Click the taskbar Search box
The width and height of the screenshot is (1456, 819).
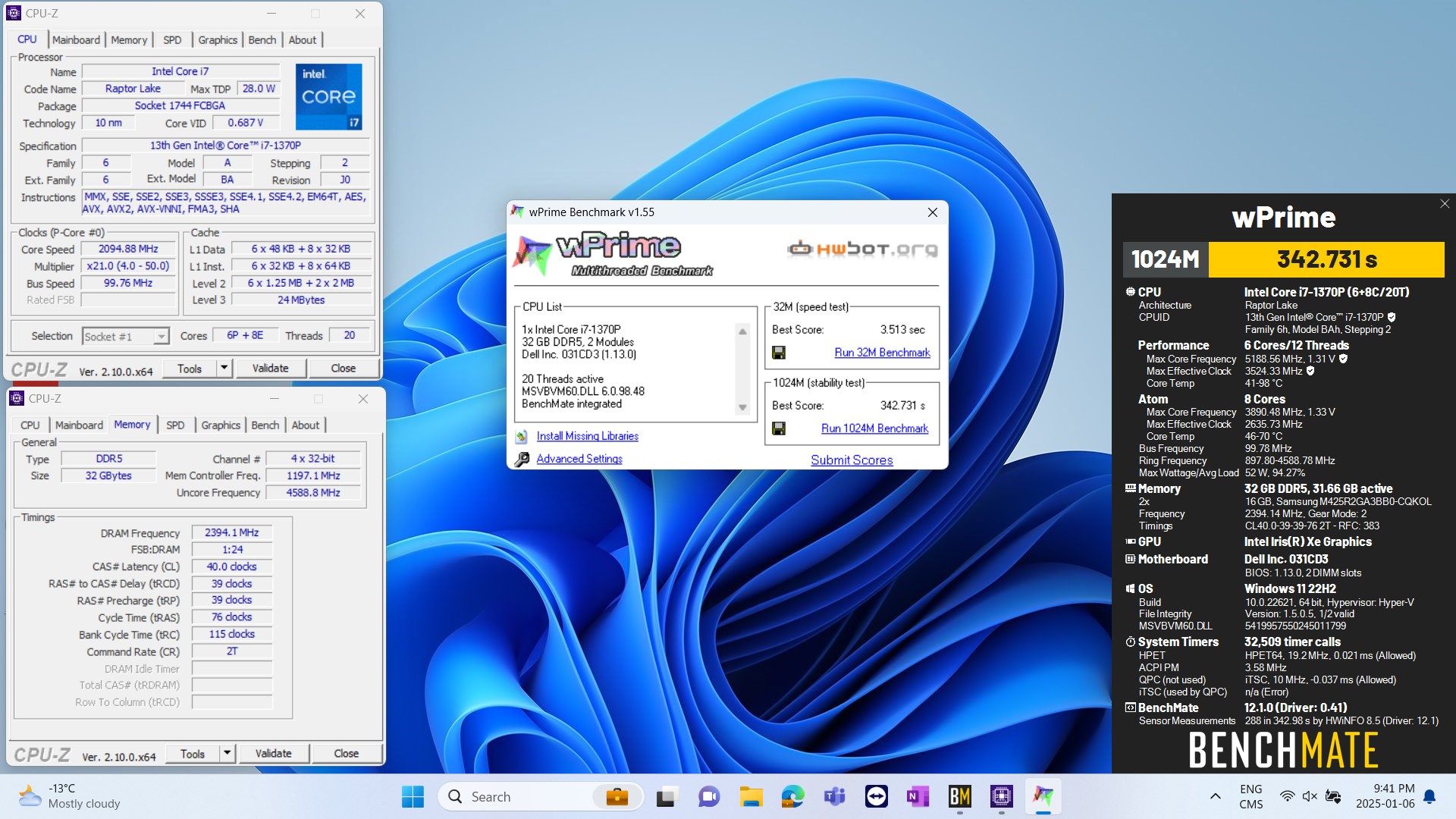pyautogui.click(x=540, y=796)
